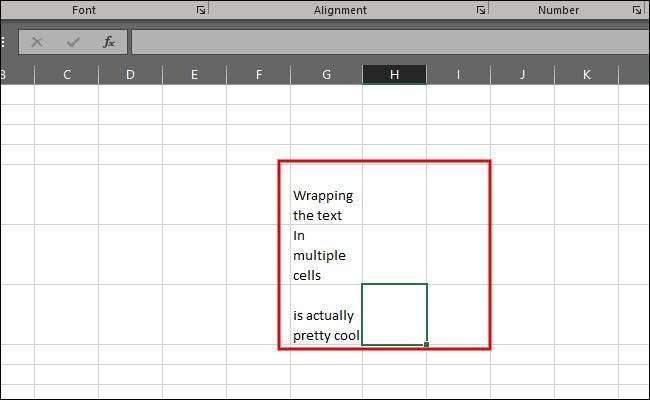Click the Enter checkmark icon in formula bar
650x400 pixels.
coord(72,42)
